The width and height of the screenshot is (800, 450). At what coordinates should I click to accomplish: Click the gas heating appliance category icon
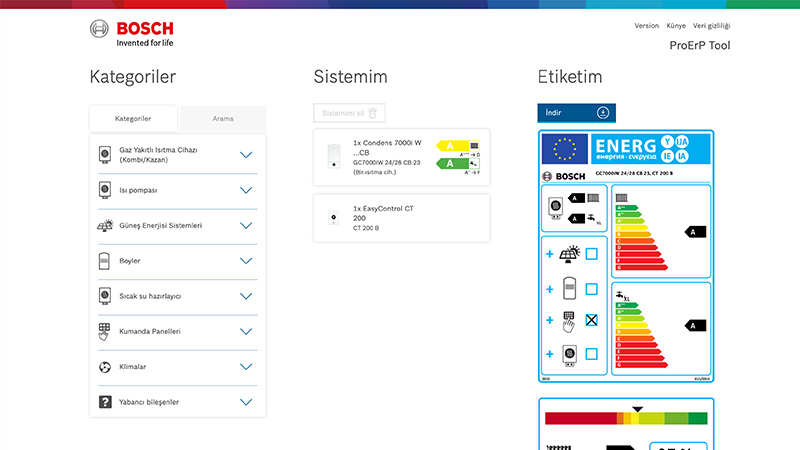click(105, 155)
